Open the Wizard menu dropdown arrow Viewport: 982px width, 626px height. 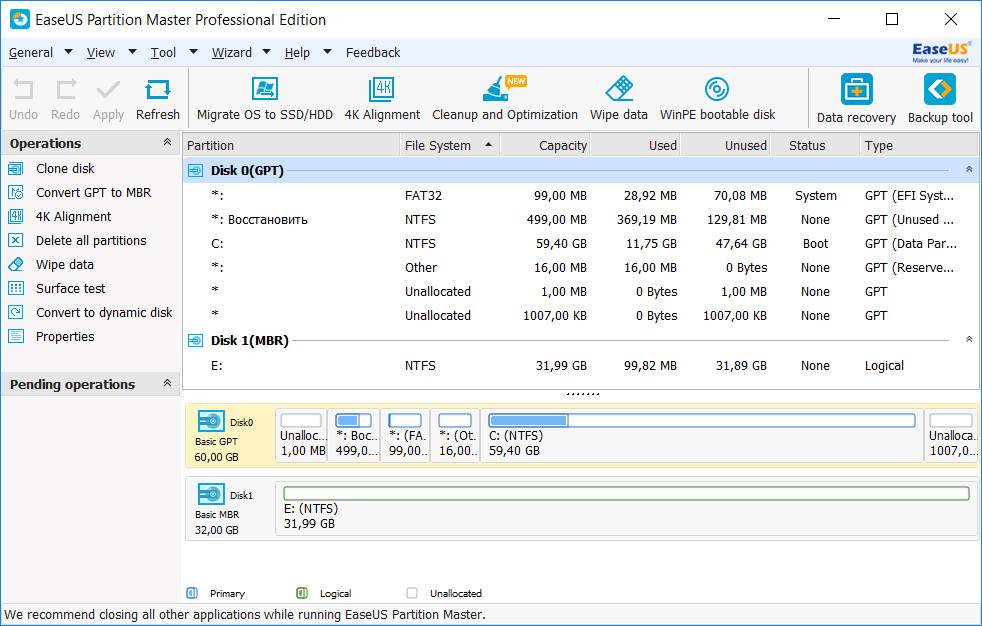point(266,51)
